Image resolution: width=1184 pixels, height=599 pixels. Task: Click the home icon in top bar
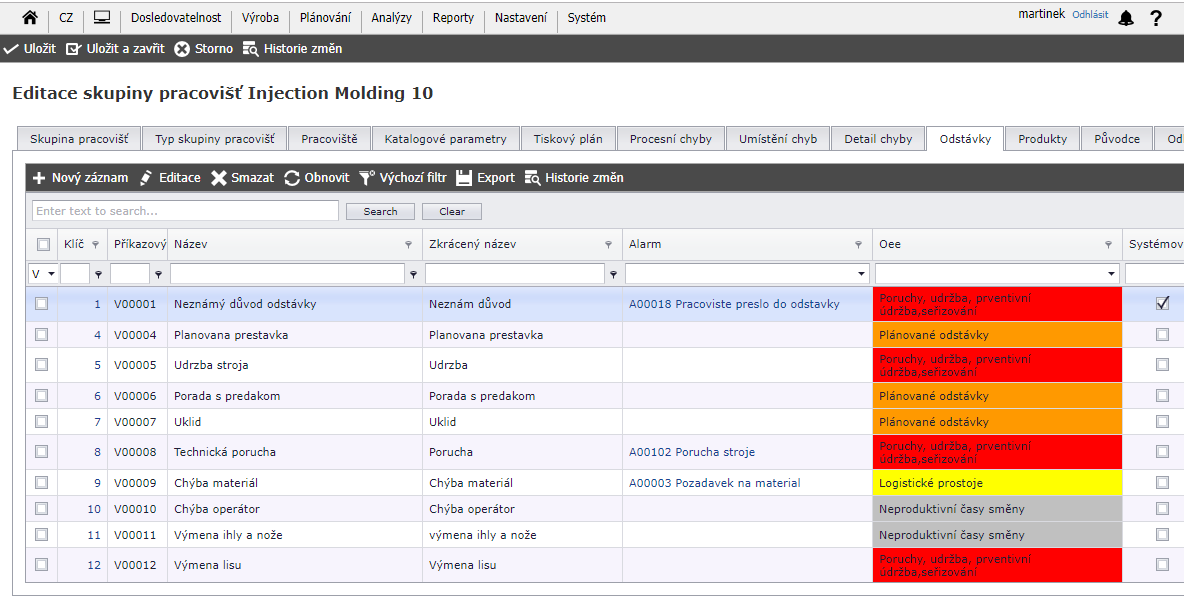pos(30,18)
